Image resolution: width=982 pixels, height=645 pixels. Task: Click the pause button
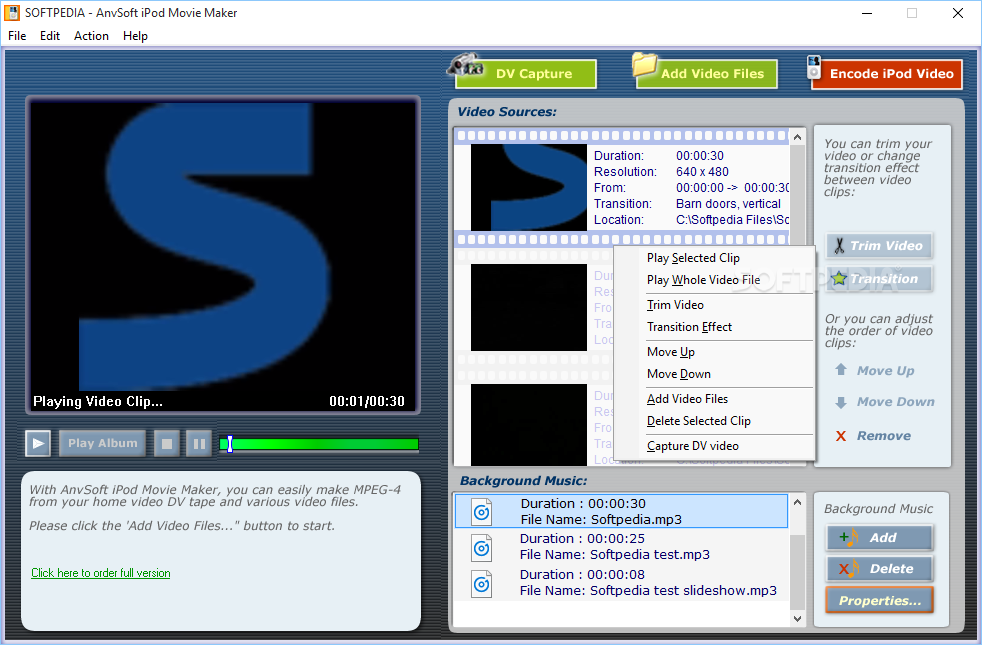[199, 443]
